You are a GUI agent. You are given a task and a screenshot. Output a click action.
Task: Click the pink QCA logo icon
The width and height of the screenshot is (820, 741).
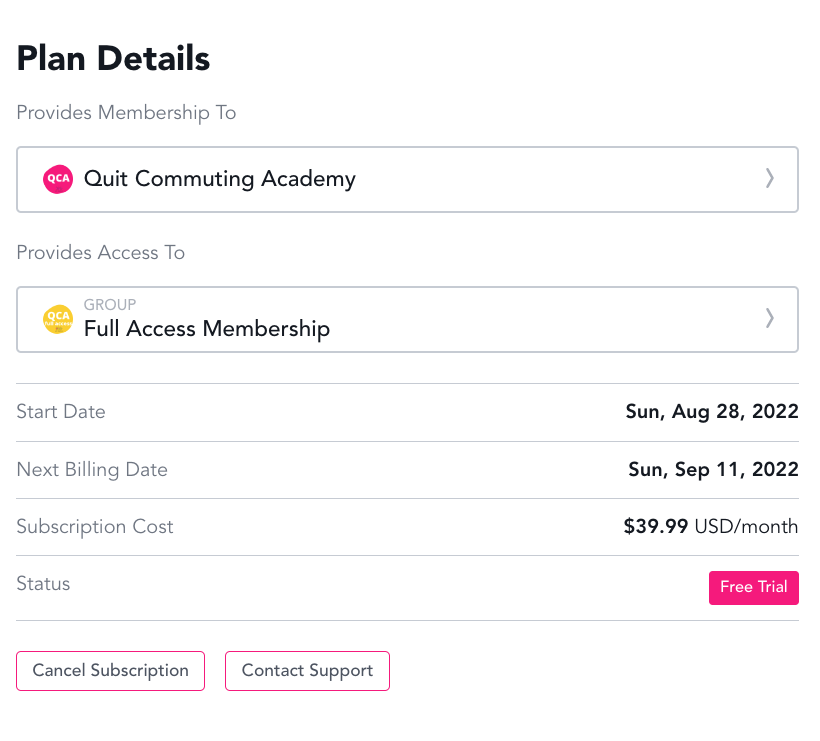tap(58, 180)
